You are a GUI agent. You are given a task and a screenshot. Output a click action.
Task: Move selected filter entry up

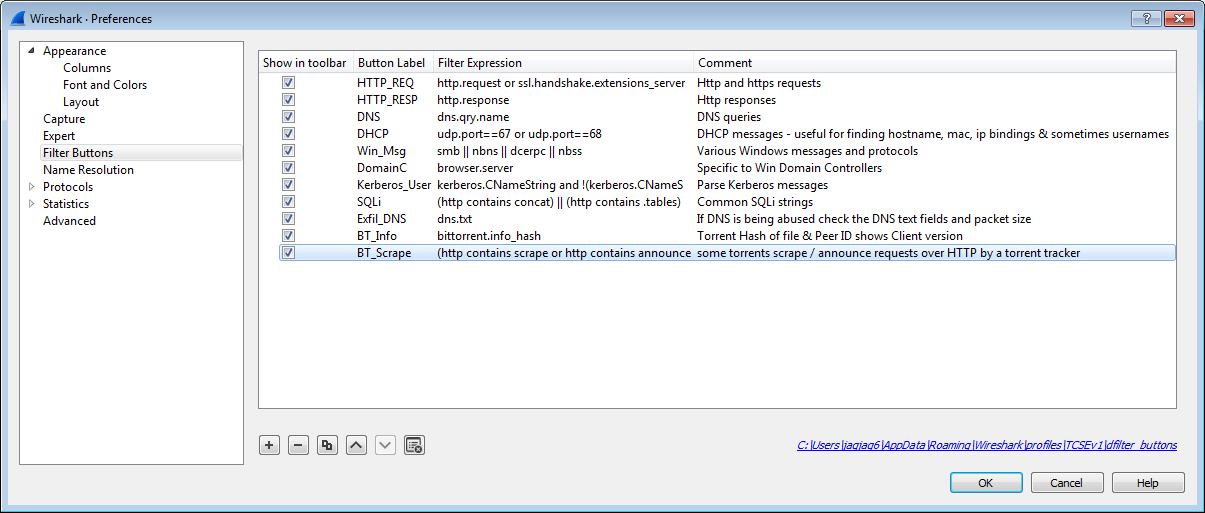(356, 445)
